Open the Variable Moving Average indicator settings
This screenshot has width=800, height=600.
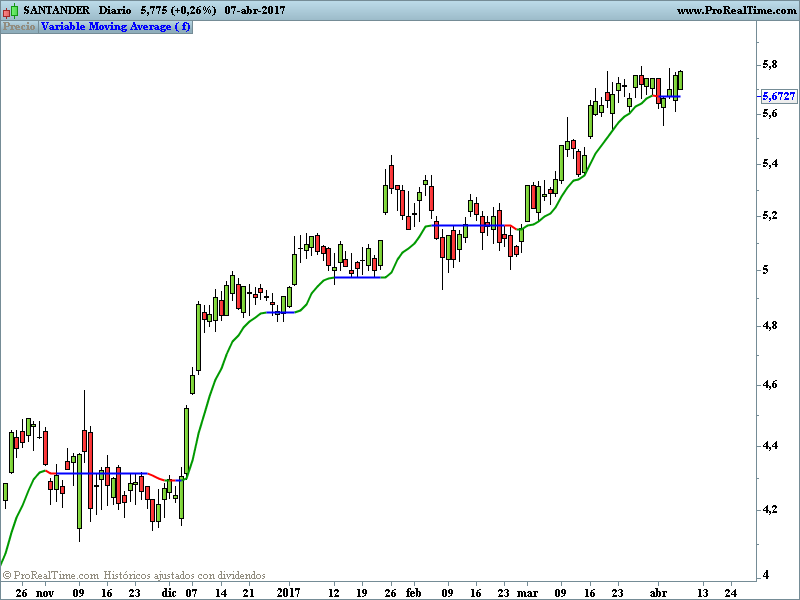113,27
